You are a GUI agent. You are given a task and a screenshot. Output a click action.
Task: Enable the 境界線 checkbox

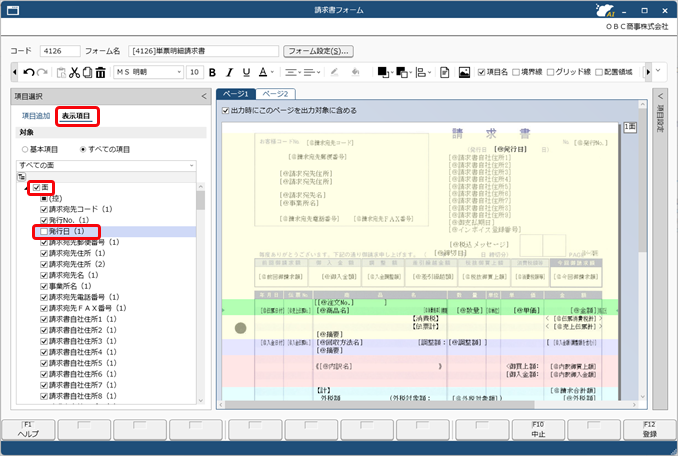(x=516, y=72)
